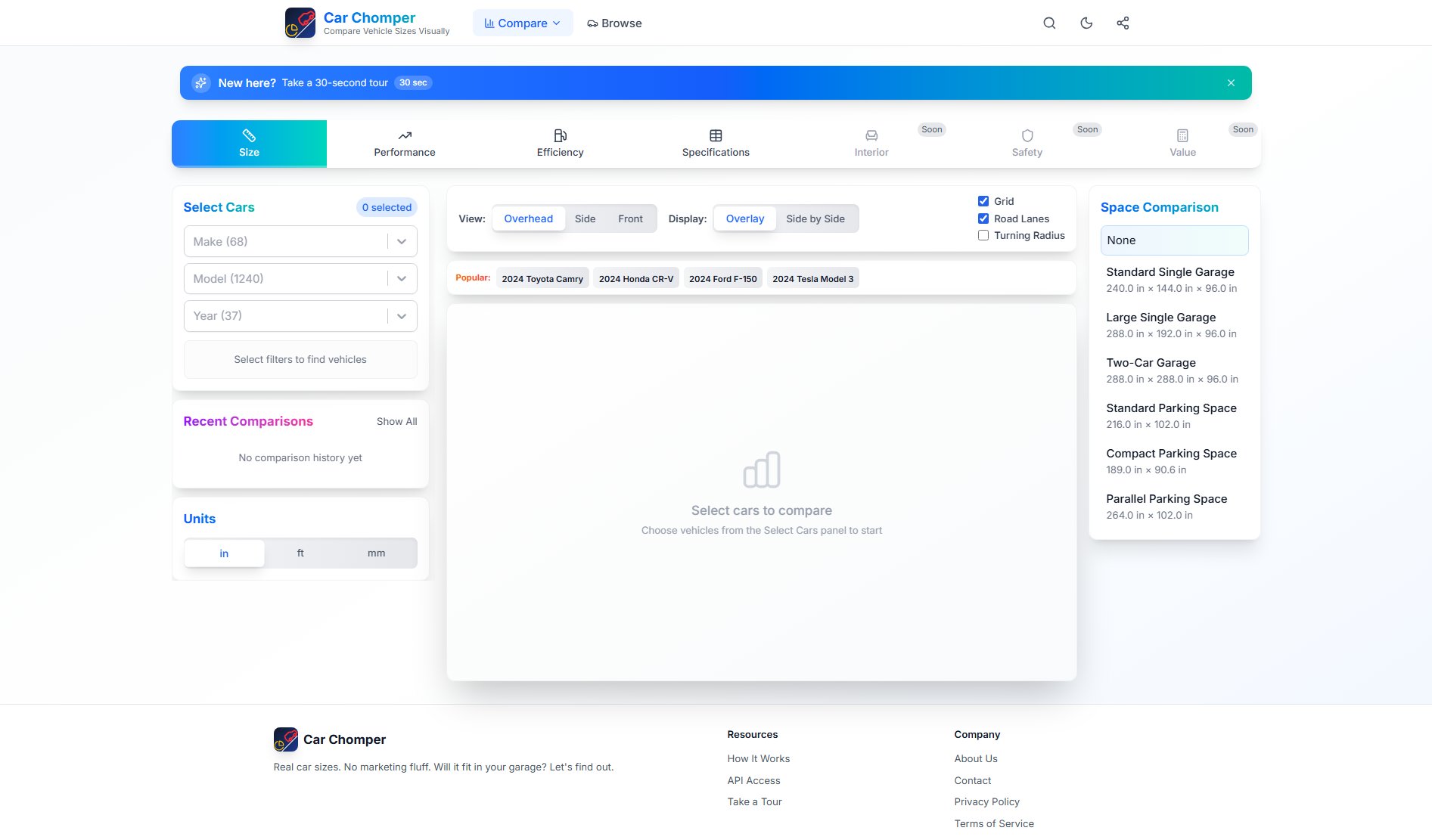Select ft units
Viewport: 1432px width, 840px height.
(300, 553)
